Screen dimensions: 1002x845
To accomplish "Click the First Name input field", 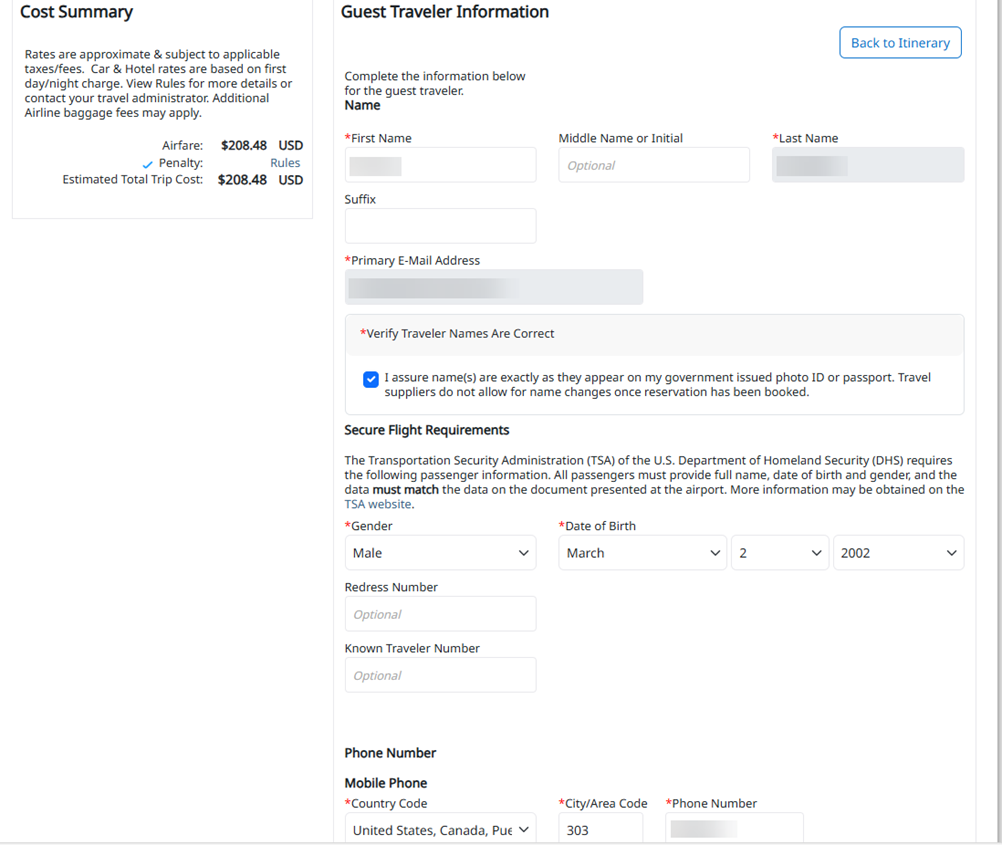I will pos(440,166).
